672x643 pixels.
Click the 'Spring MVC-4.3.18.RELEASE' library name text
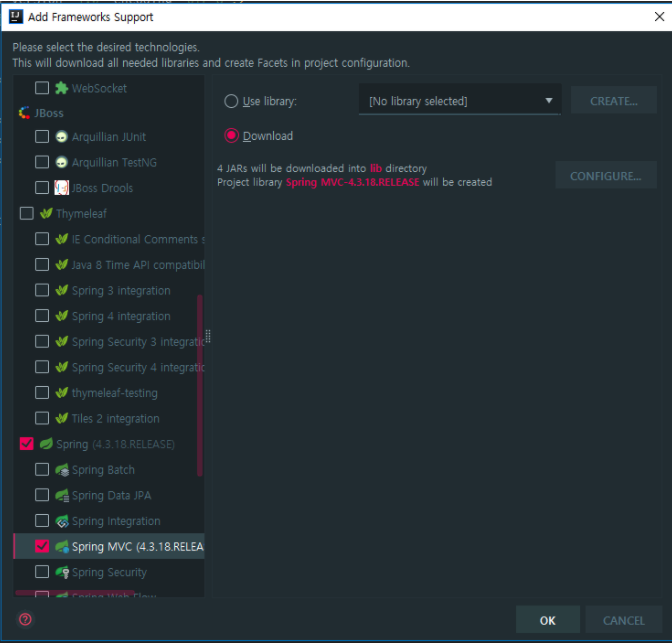click(353, 182)
